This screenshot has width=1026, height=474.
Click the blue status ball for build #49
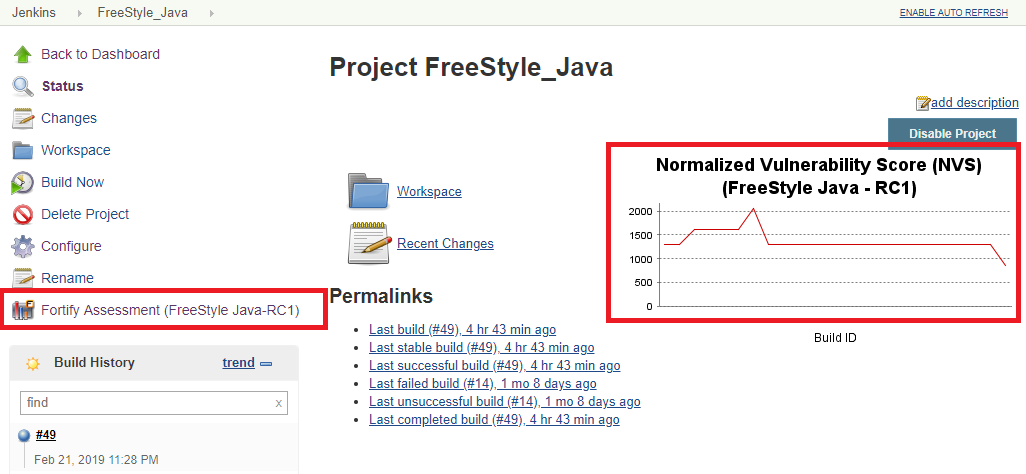click(x=24, y=435)
